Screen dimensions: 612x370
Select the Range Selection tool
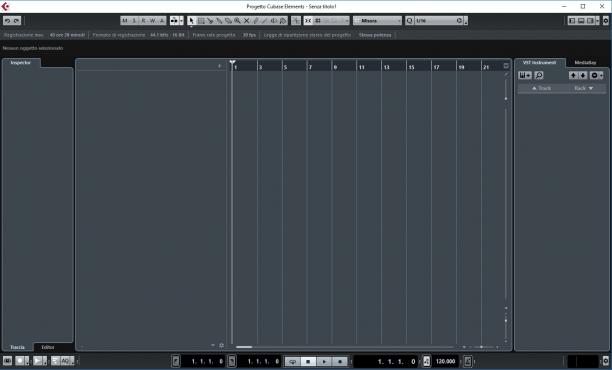tap(201, 21)
